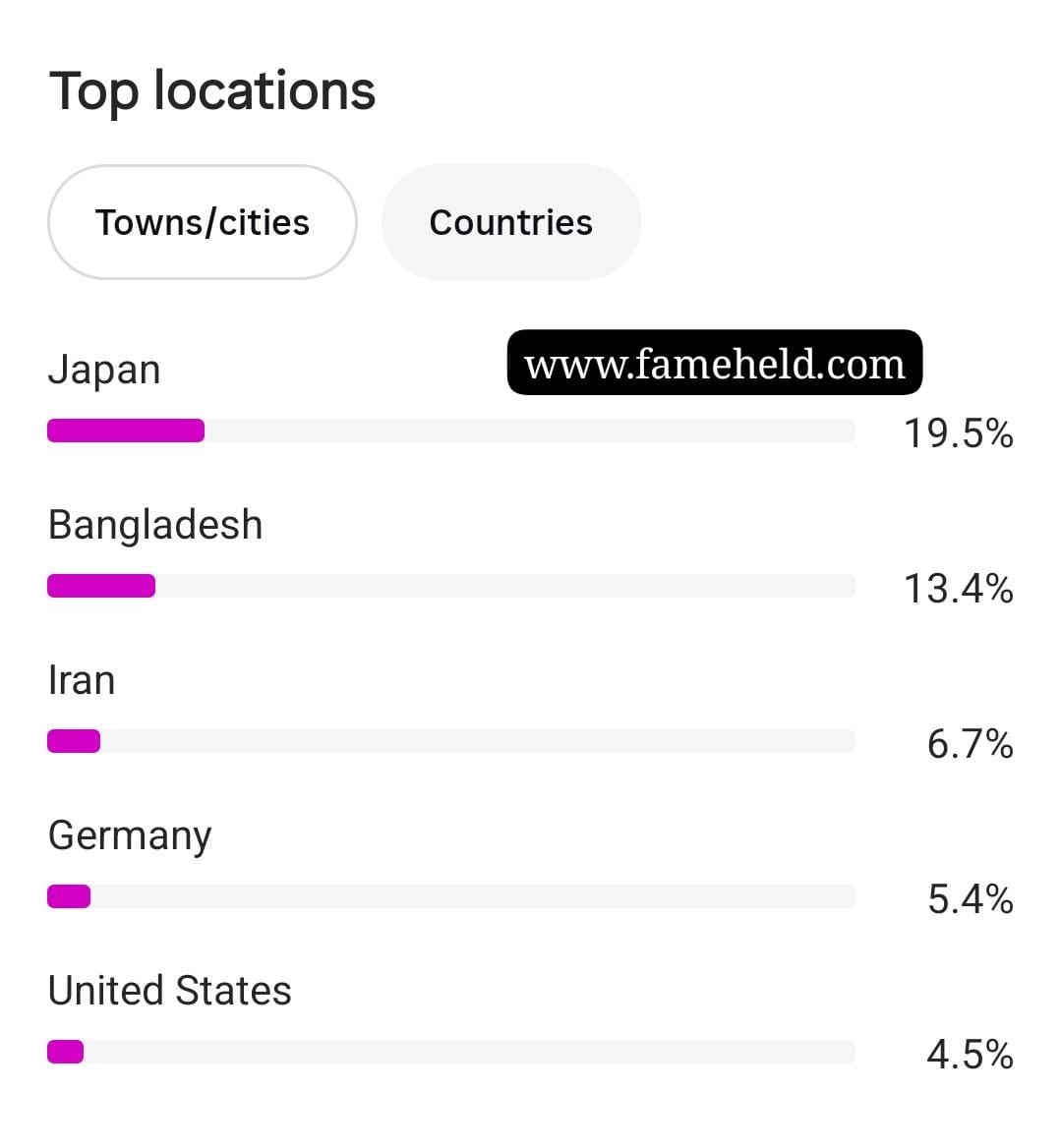1062x1148 pixels.
Task: Click the Japan country label
Action: coord(104,370)
